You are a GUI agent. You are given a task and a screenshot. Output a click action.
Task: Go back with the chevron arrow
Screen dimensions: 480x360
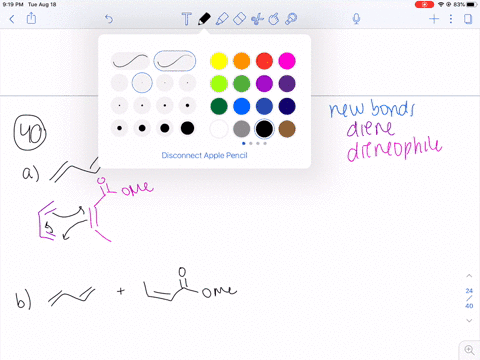(x=12, y=19)
